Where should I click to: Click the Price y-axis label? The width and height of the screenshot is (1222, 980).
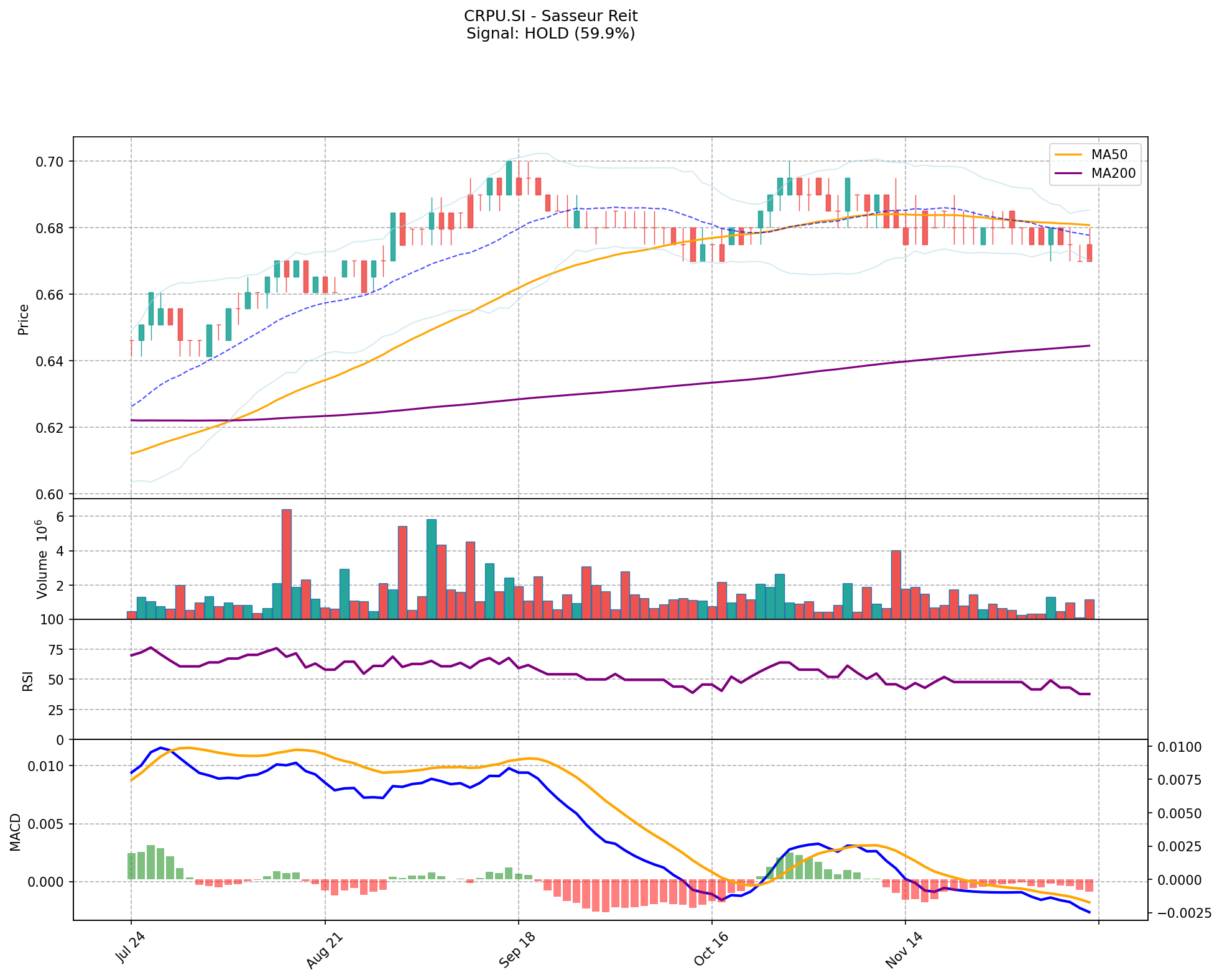(x=24, y=319)
